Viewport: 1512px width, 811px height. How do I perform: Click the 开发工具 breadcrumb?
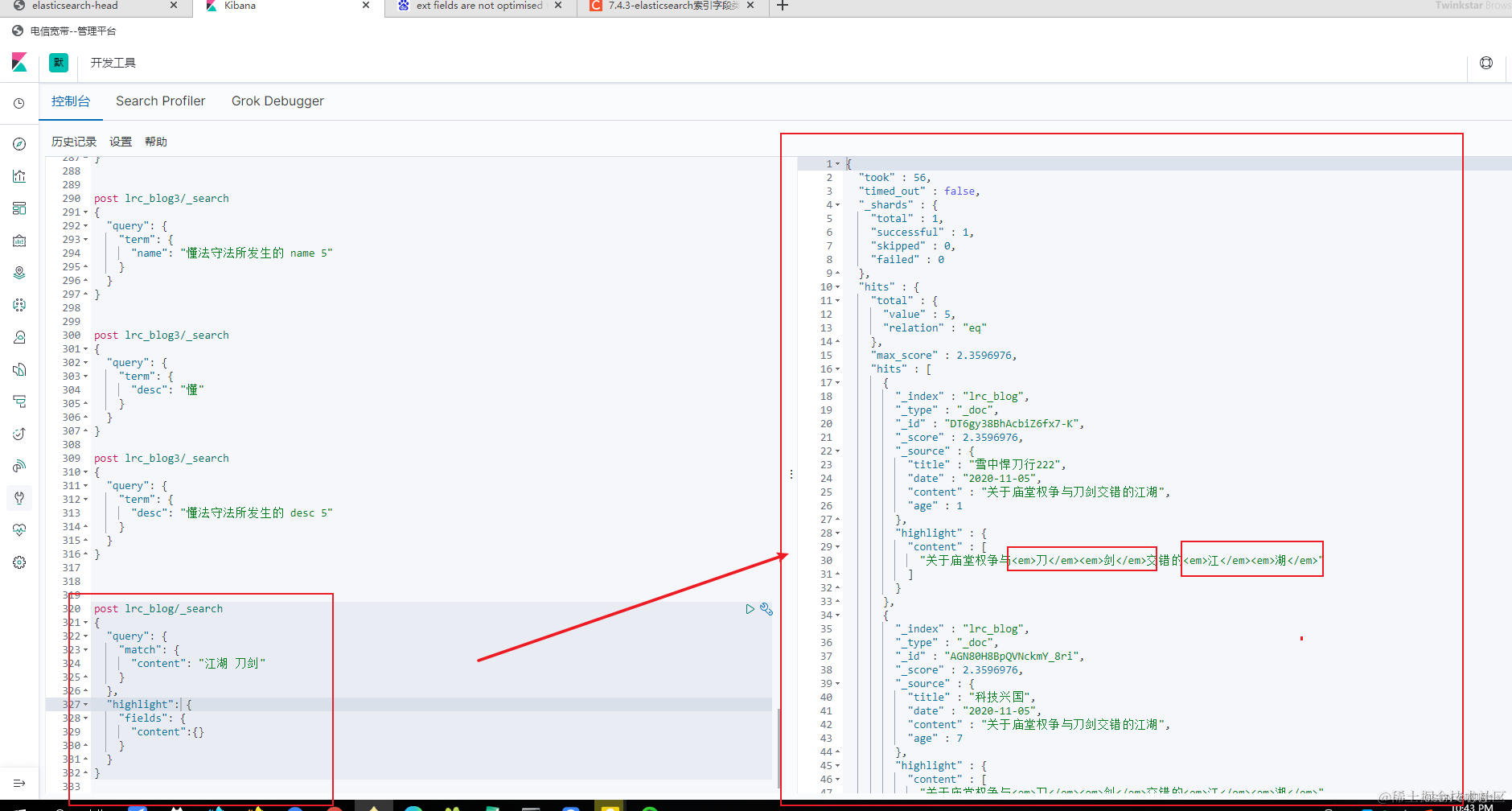[x=113, y=63]
